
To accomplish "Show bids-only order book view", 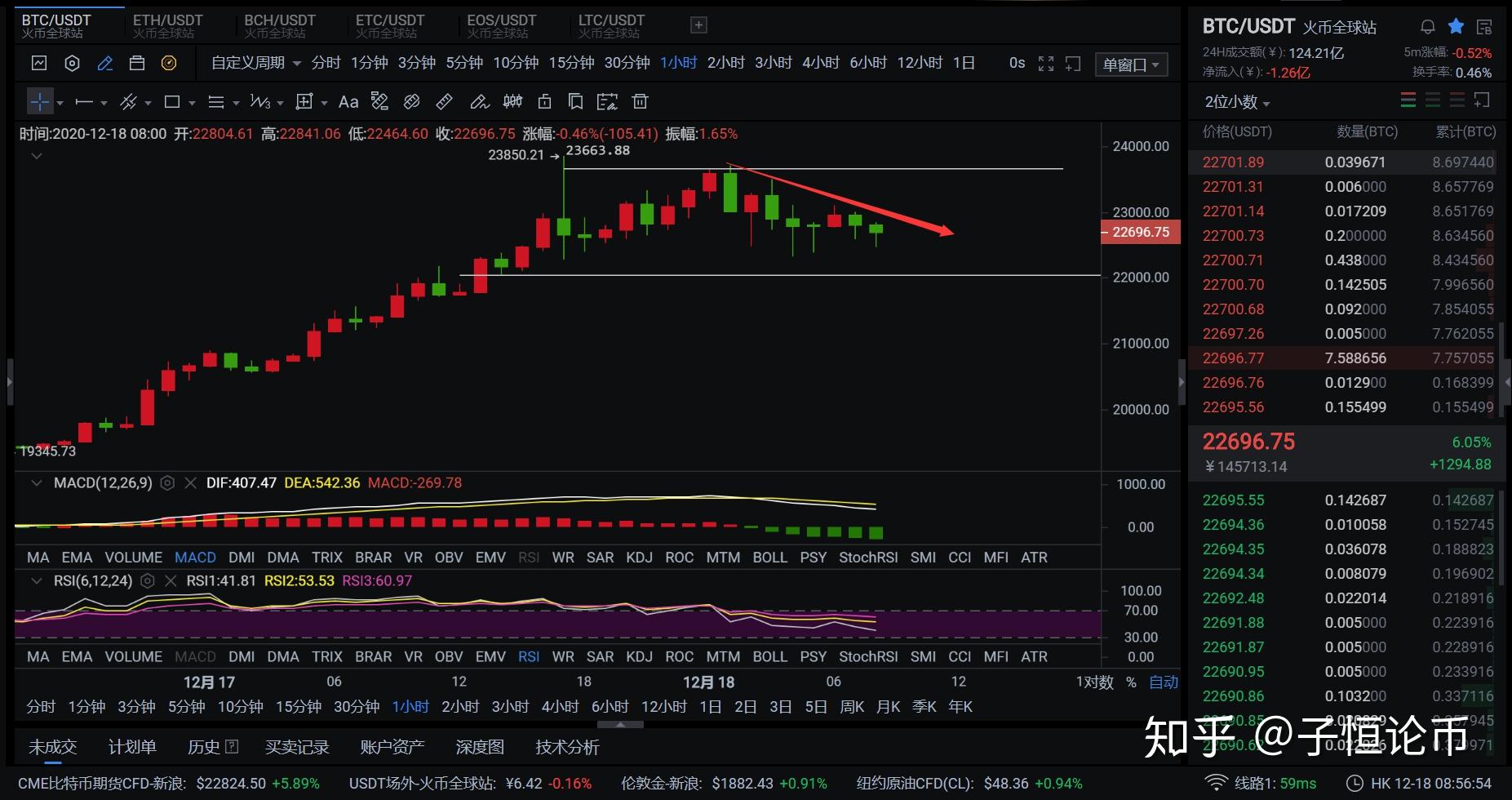I will point(1433,100).
